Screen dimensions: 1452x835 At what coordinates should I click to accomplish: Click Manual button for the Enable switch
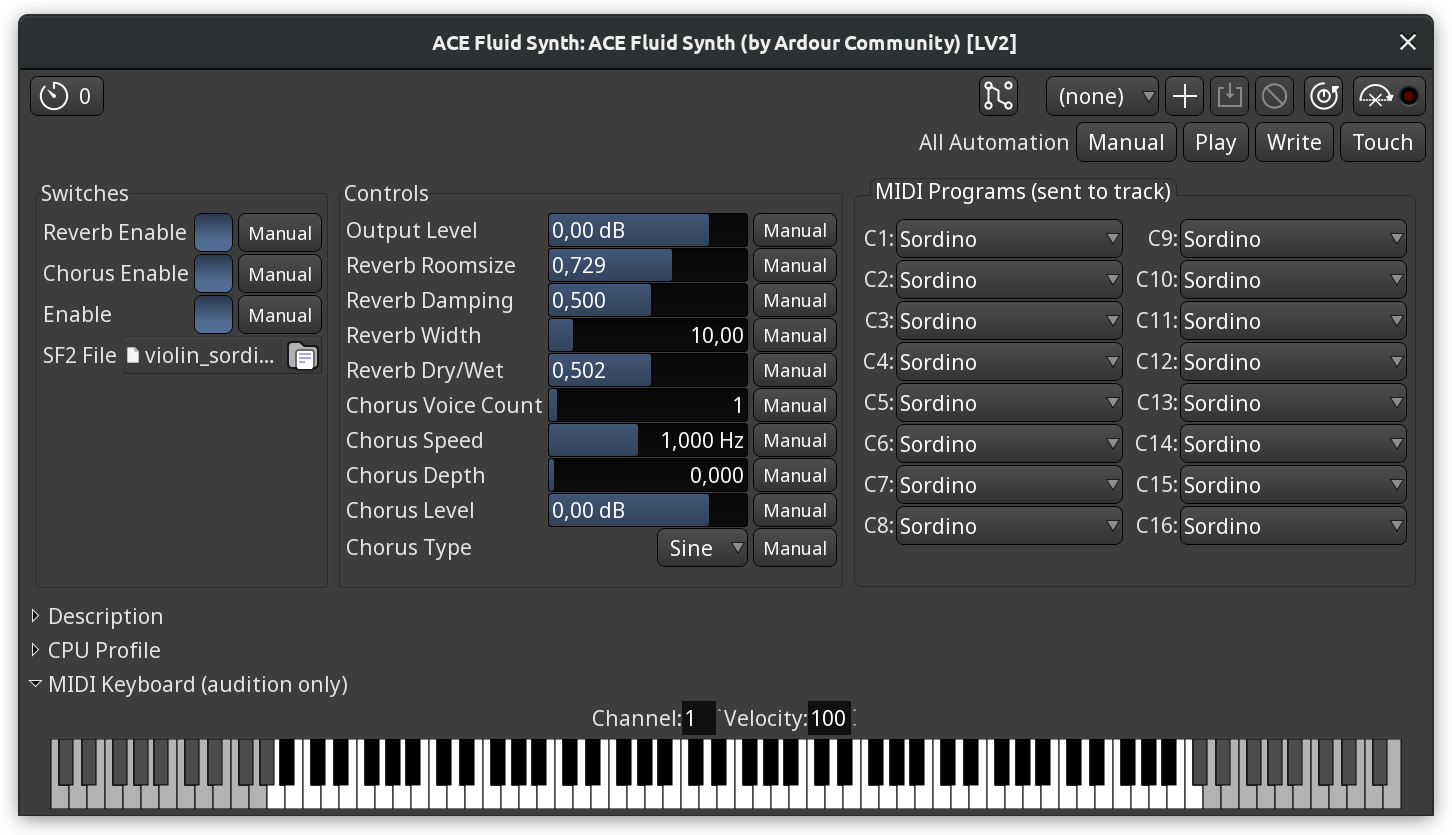(280, 315)
